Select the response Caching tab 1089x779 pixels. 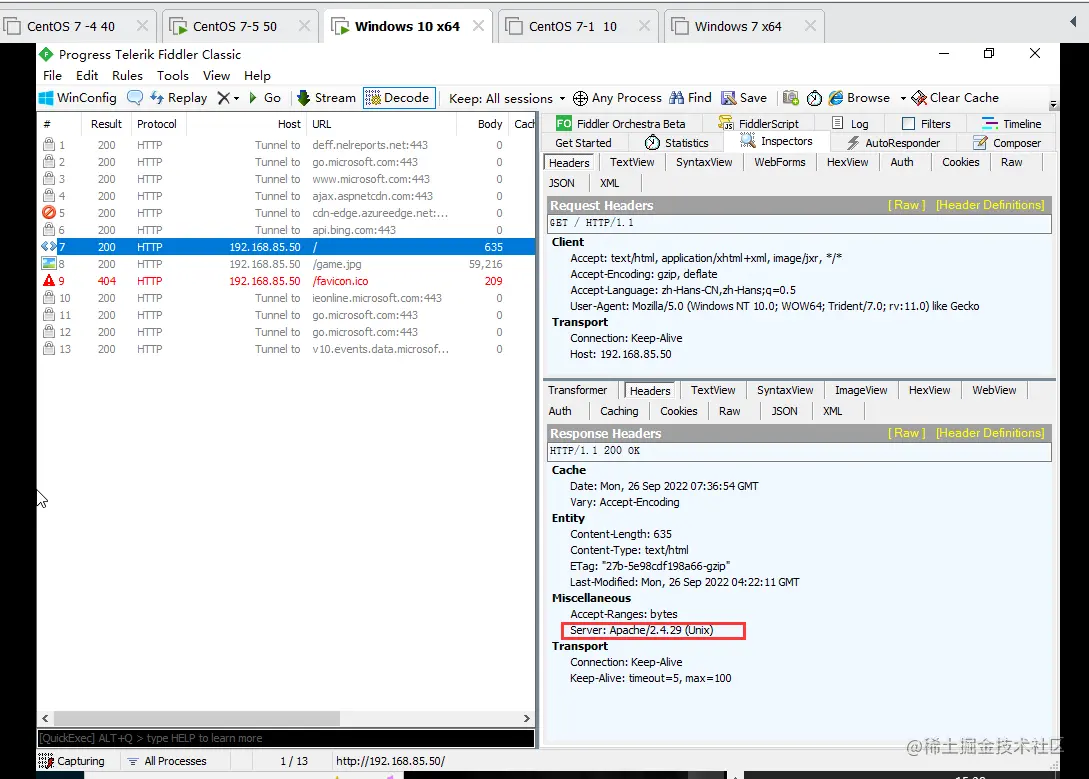pos(619,411)
